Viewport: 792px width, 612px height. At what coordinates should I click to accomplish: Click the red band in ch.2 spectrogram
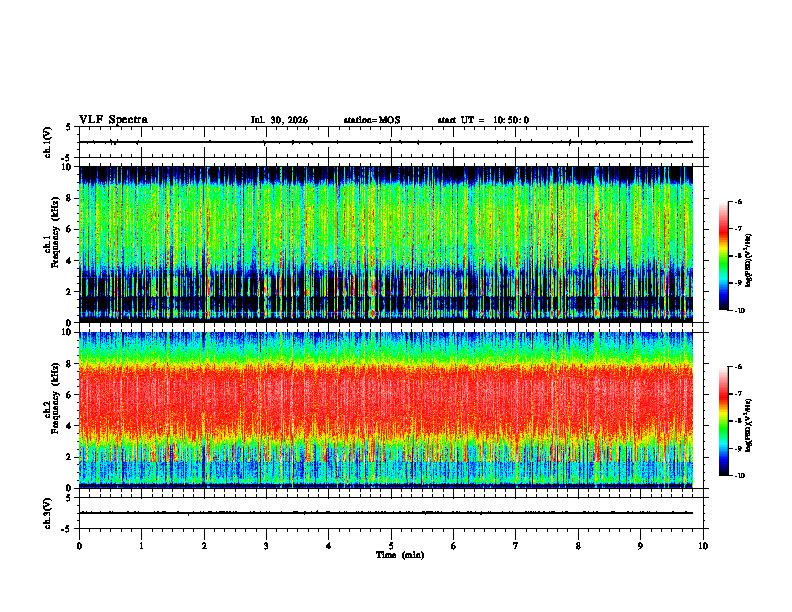386,399
